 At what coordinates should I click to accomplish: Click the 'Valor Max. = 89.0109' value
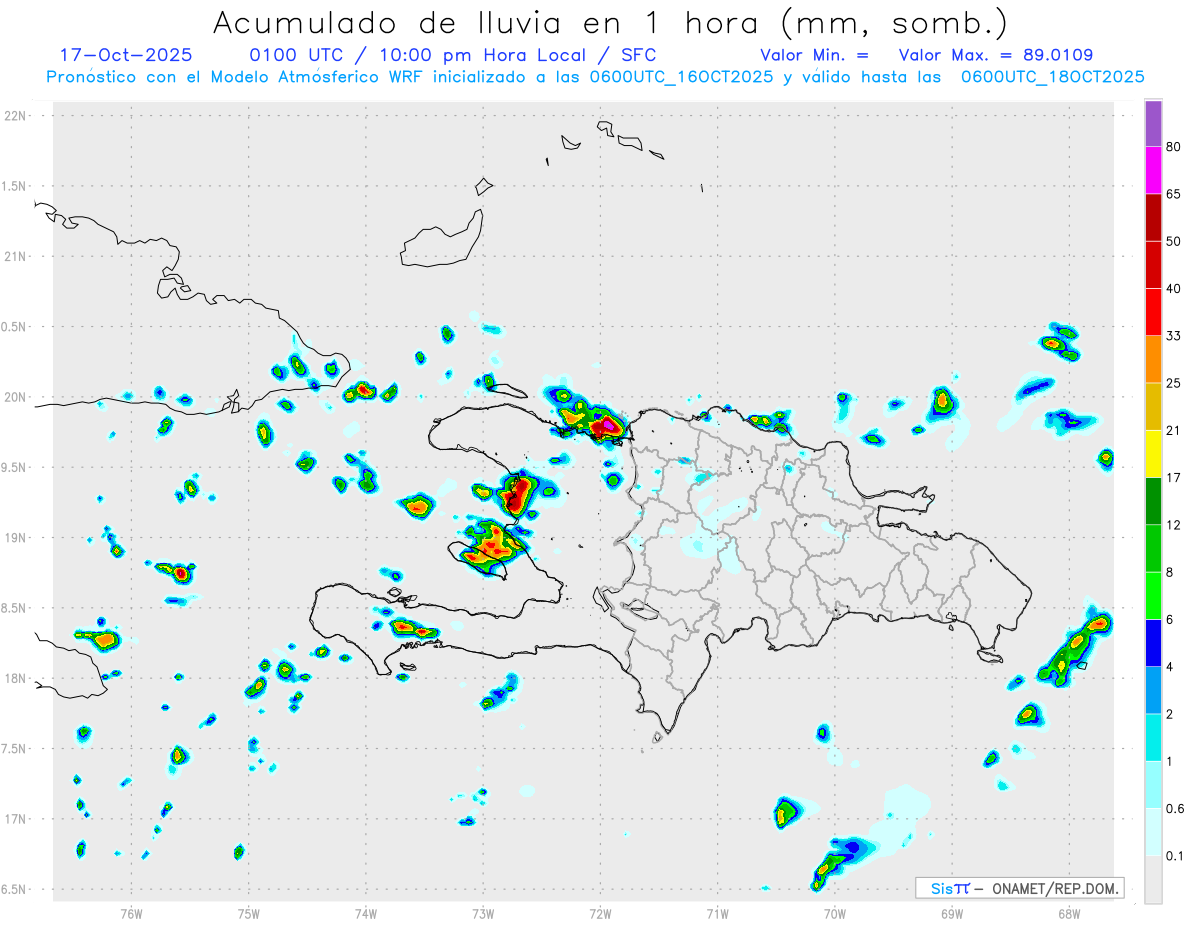click(995, 55)
